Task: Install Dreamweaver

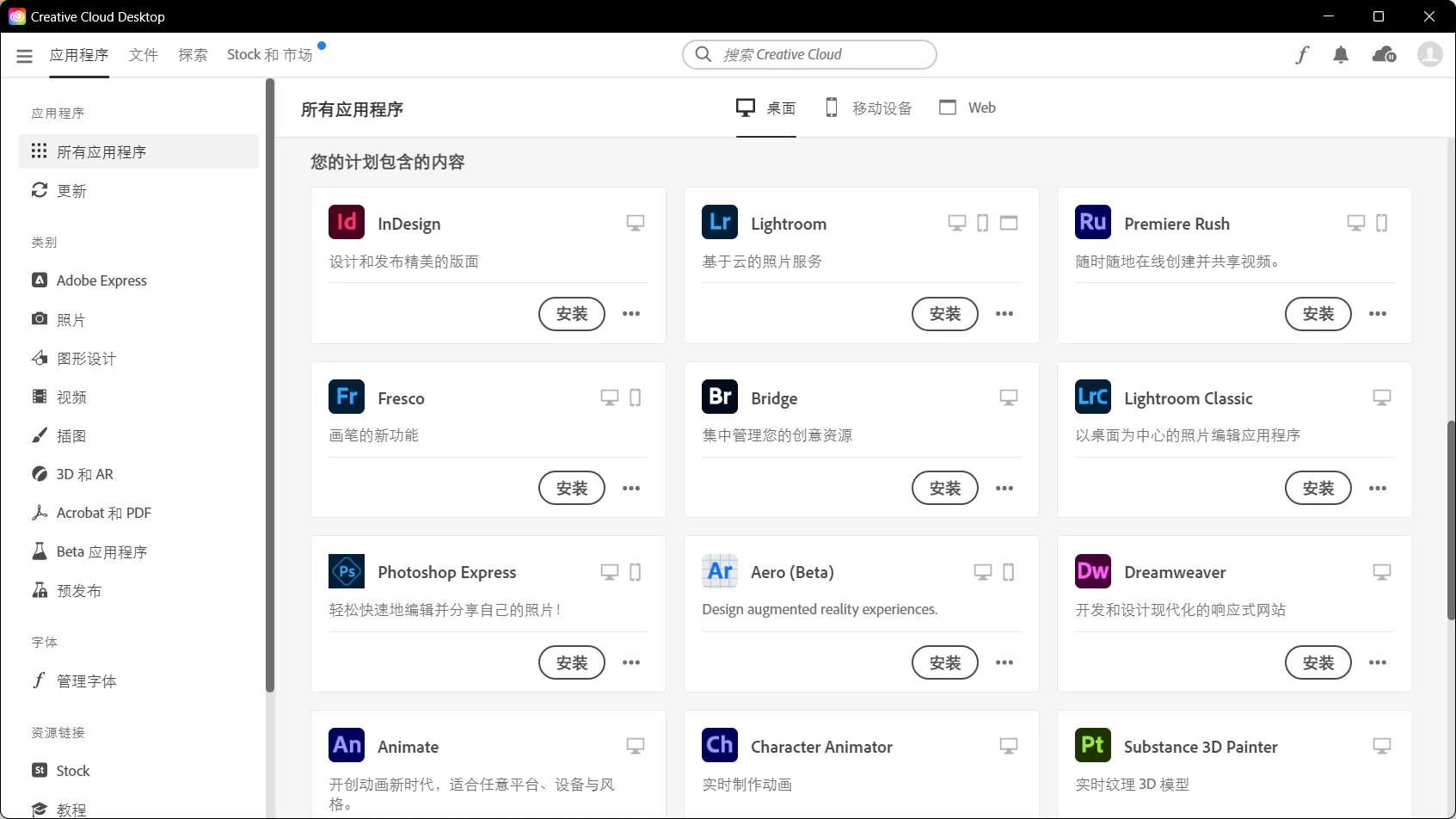Action: (x=1318, y=662)
